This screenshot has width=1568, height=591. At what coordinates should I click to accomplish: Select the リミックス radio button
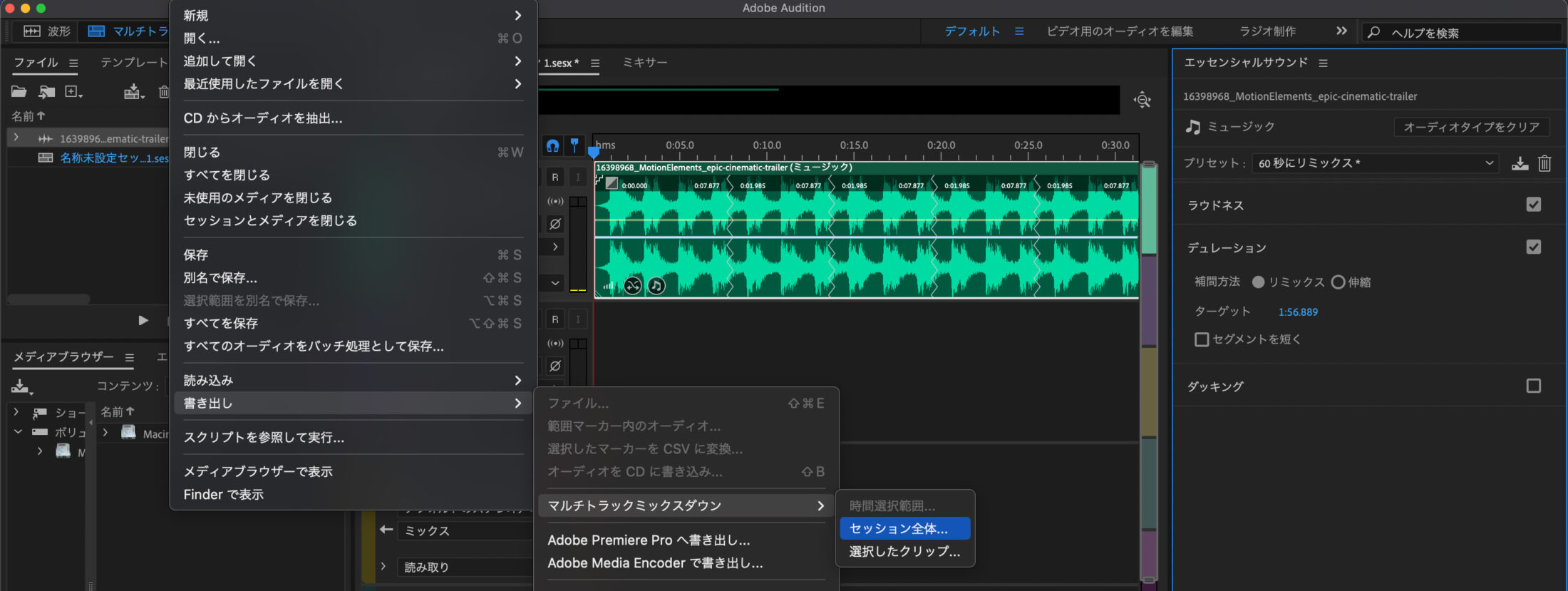[x=1258, y=282]
